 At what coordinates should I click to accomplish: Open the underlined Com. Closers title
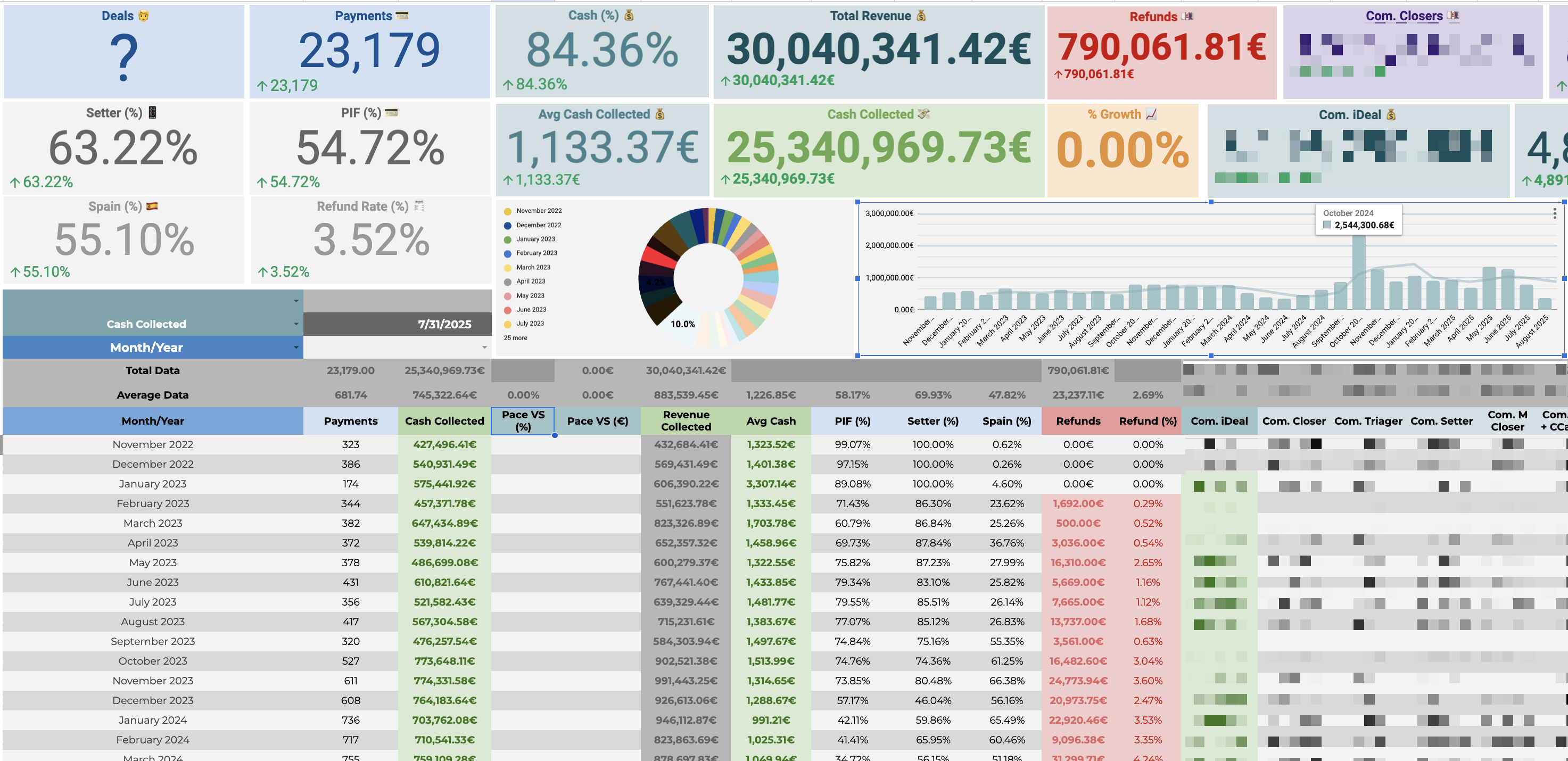[1404, 16]
